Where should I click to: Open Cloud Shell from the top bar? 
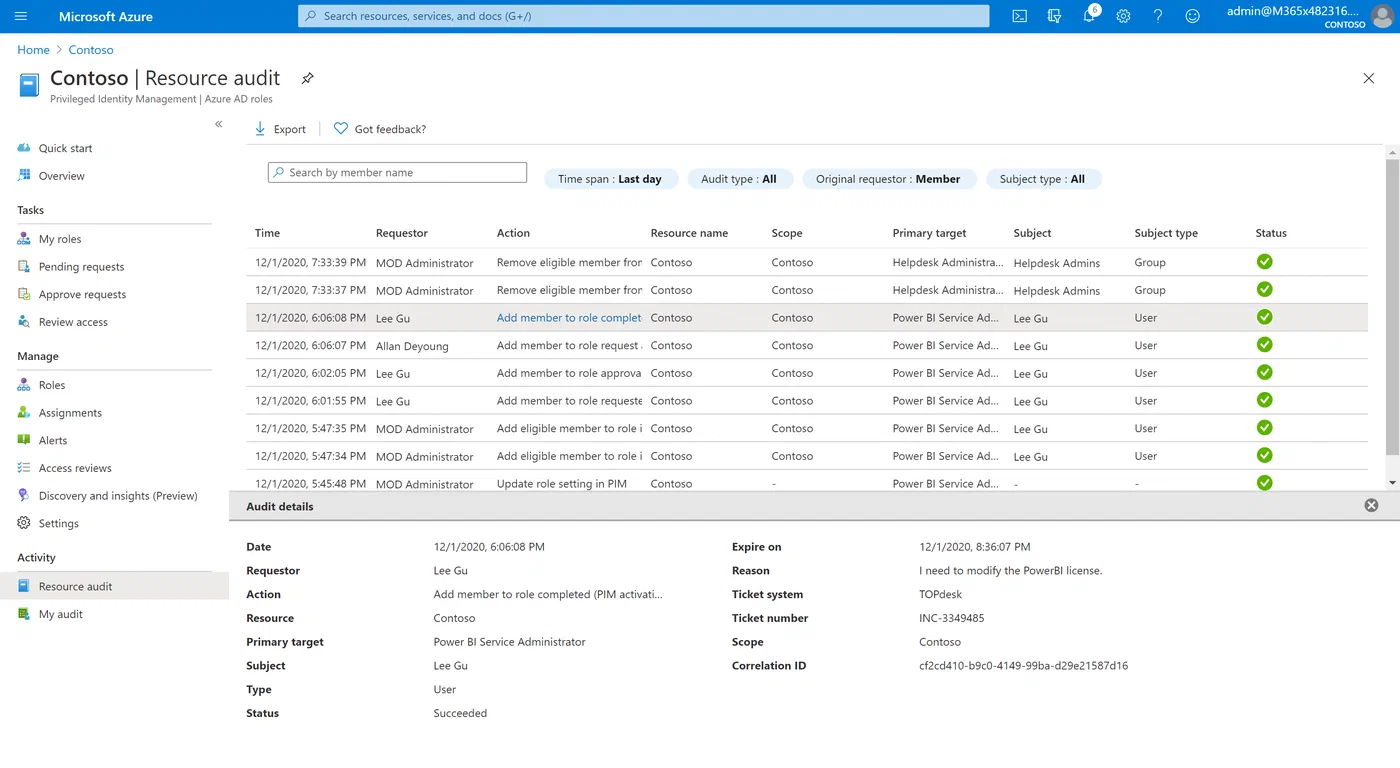click(1019, 16)
